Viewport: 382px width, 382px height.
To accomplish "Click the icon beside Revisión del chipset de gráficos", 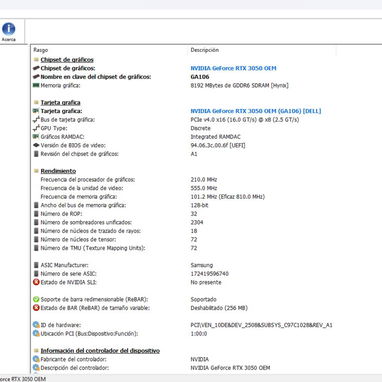I will coord(36,154).
